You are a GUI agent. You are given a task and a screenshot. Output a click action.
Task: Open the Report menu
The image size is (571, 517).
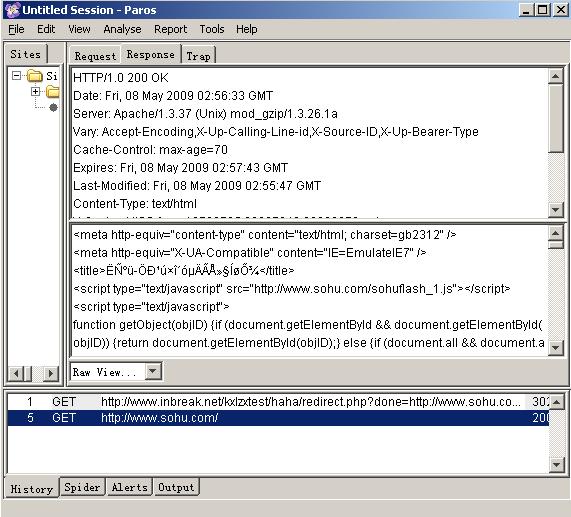170,29
